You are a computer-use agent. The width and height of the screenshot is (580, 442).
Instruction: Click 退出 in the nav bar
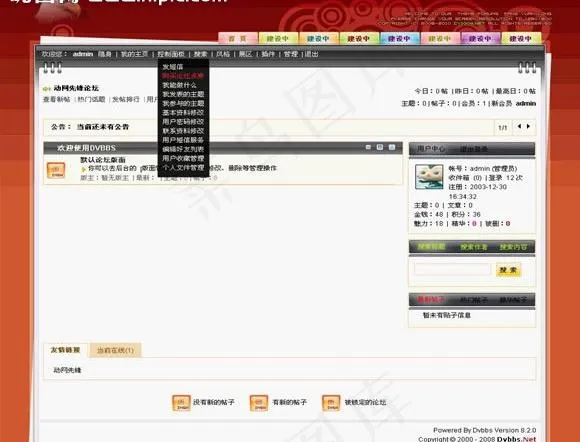click(311, 54)
